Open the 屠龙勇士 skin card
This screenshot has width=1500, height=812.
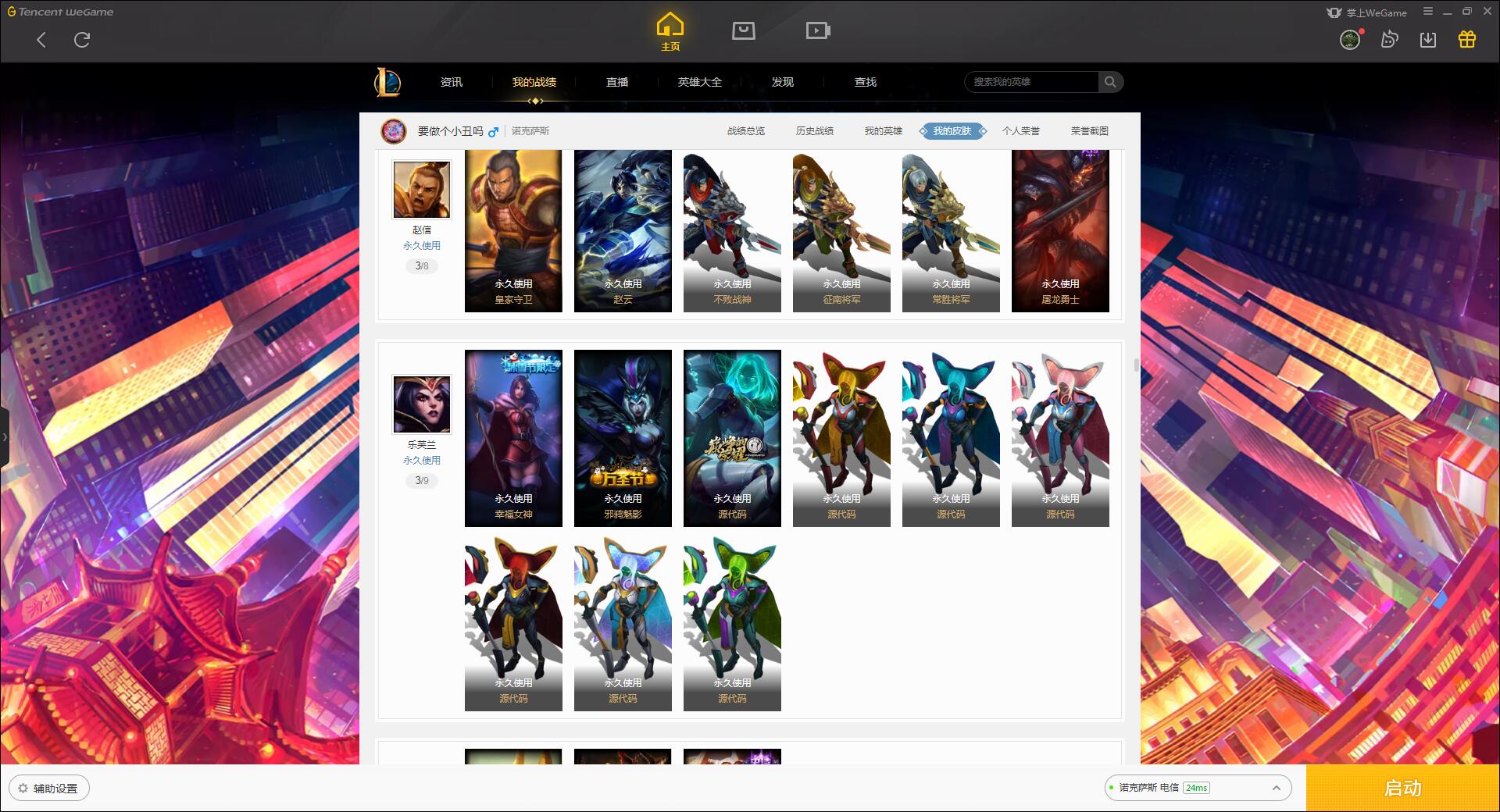coord(1060,231)
